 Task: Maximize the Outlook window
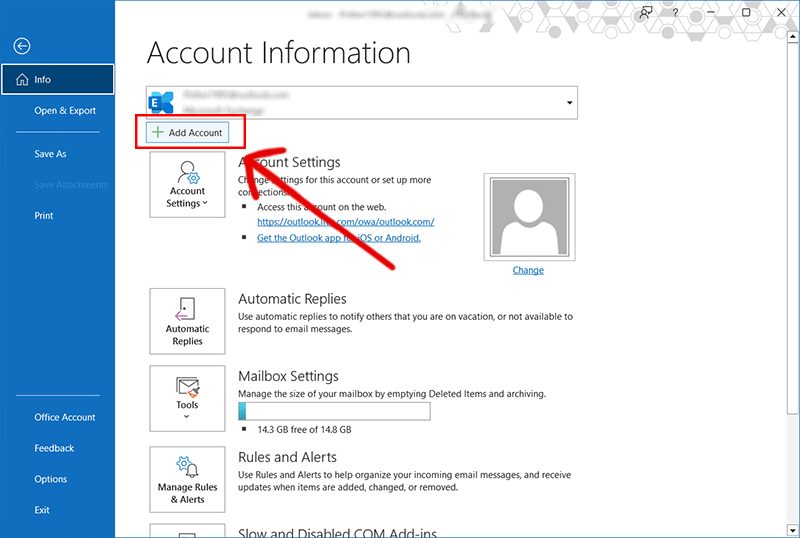click(746, 12)
